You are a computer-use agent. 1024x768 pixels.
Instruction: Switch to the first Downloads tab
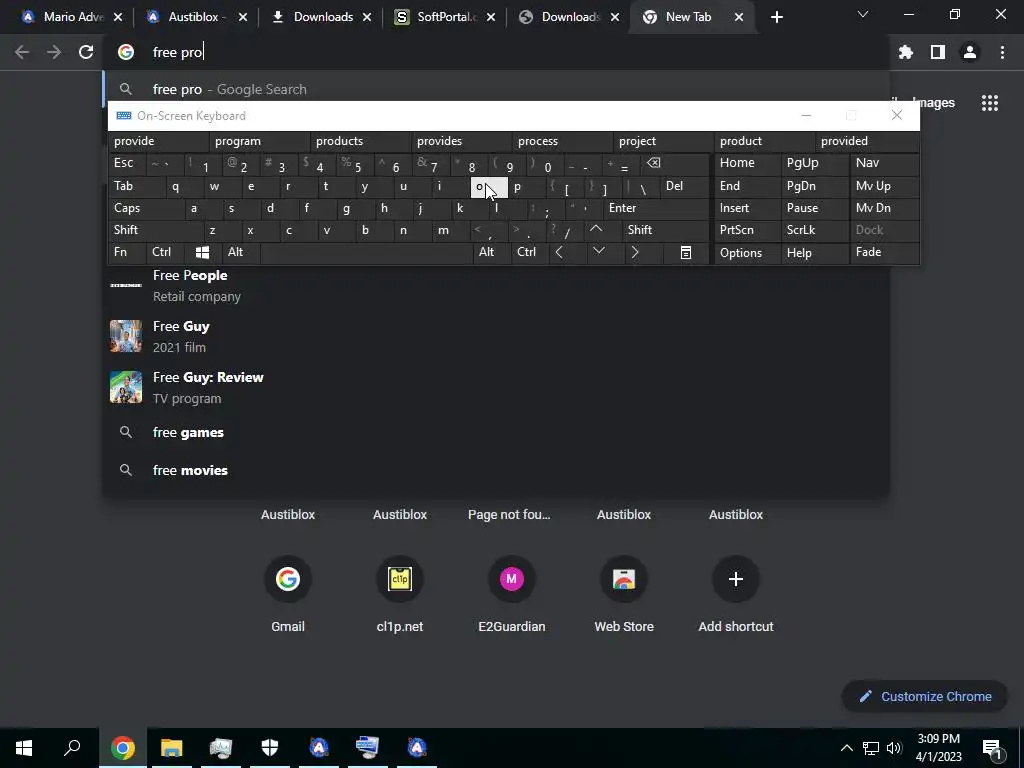click(x=321, y=17)
